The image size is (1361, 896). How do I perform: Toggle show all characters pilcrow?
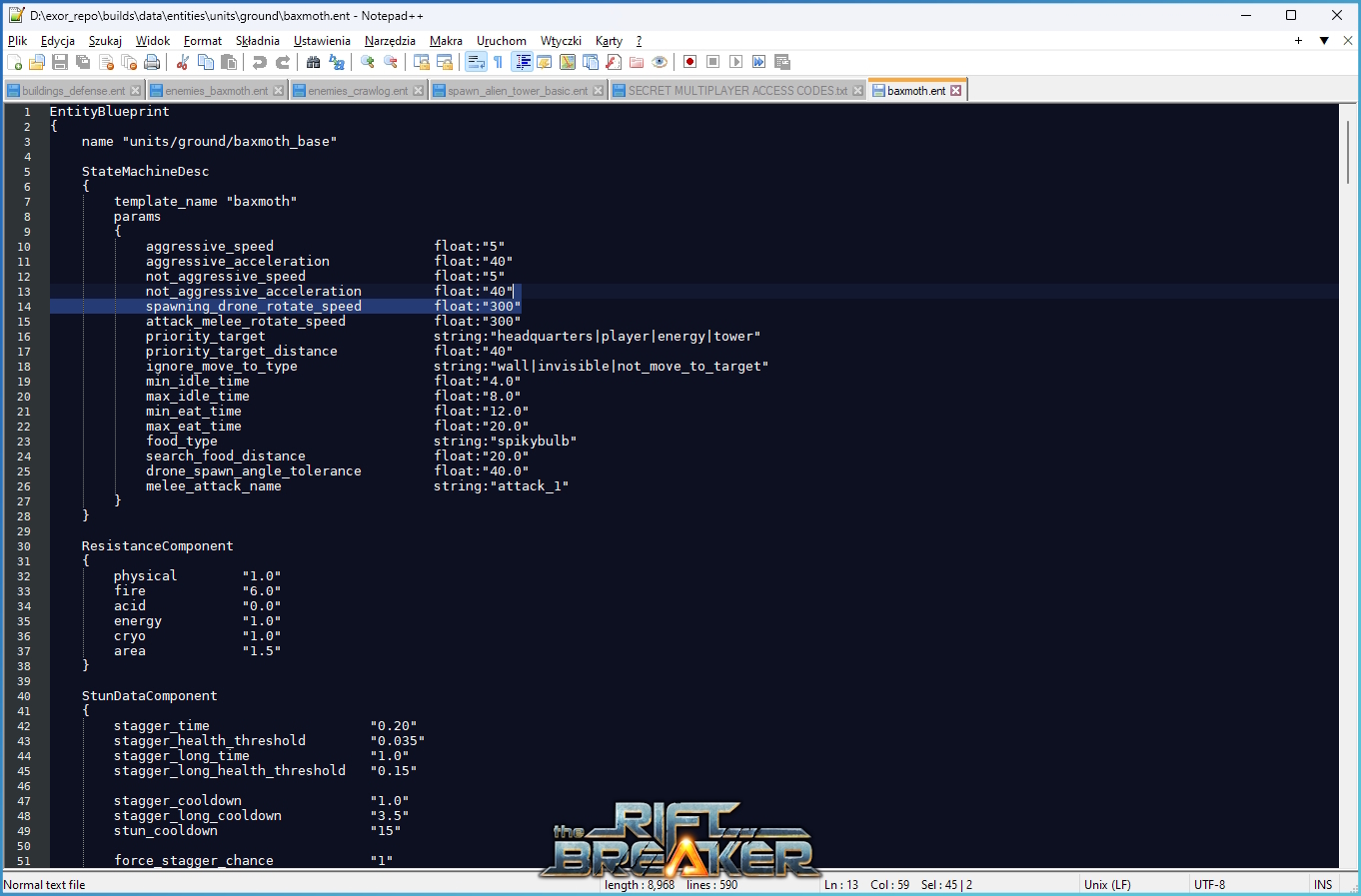[498, 62]
